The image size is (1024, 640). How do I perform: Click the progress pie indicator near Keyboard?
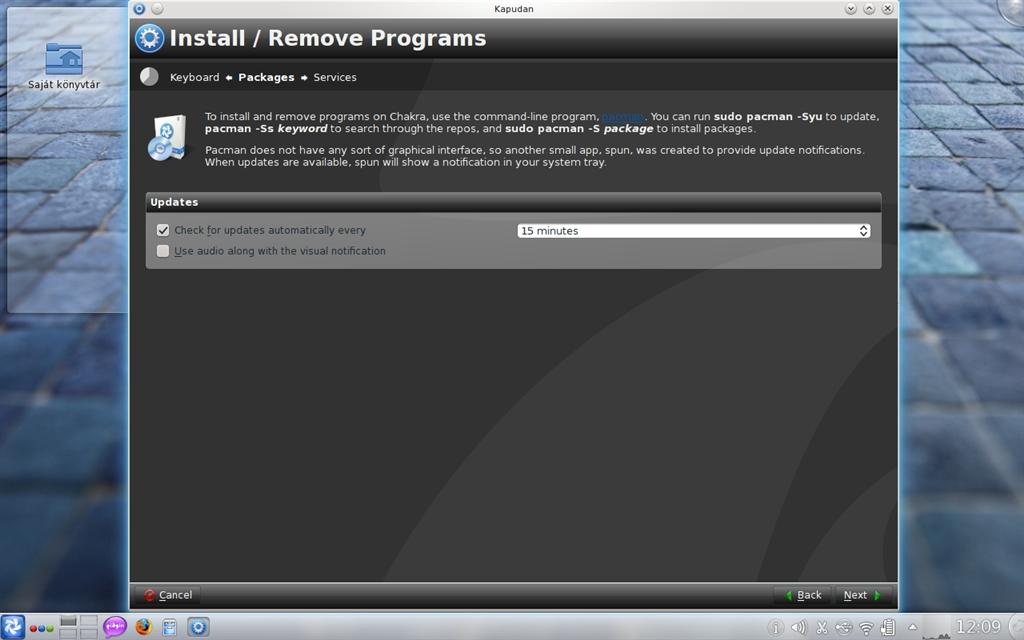[x=149, y=76]
